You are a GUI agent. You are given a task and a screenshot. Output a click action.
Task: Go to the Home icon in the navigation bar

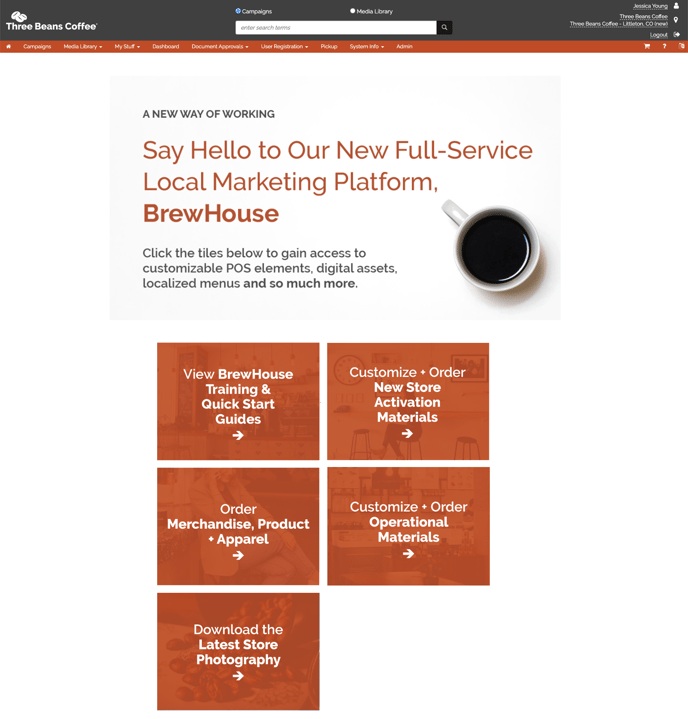pos(8,46)
